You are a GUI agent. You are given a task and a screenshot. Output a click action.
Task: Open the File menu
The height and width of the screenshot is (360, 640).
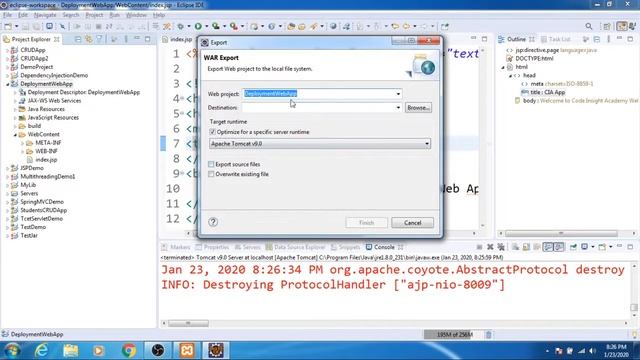(x=7, y=15)
